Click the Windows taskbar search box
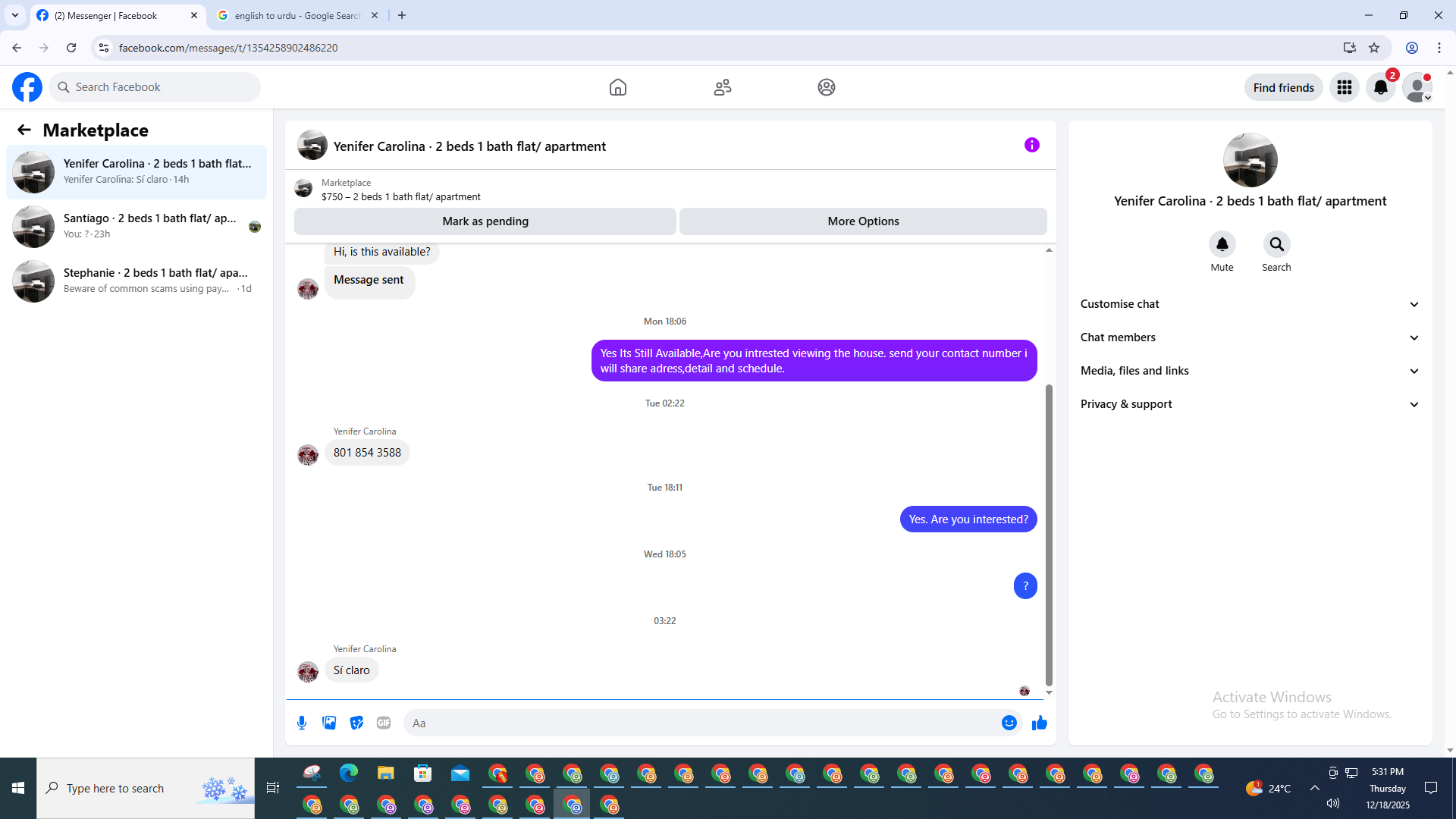This screenshot has width=1456, height=819. pos(146,789)
